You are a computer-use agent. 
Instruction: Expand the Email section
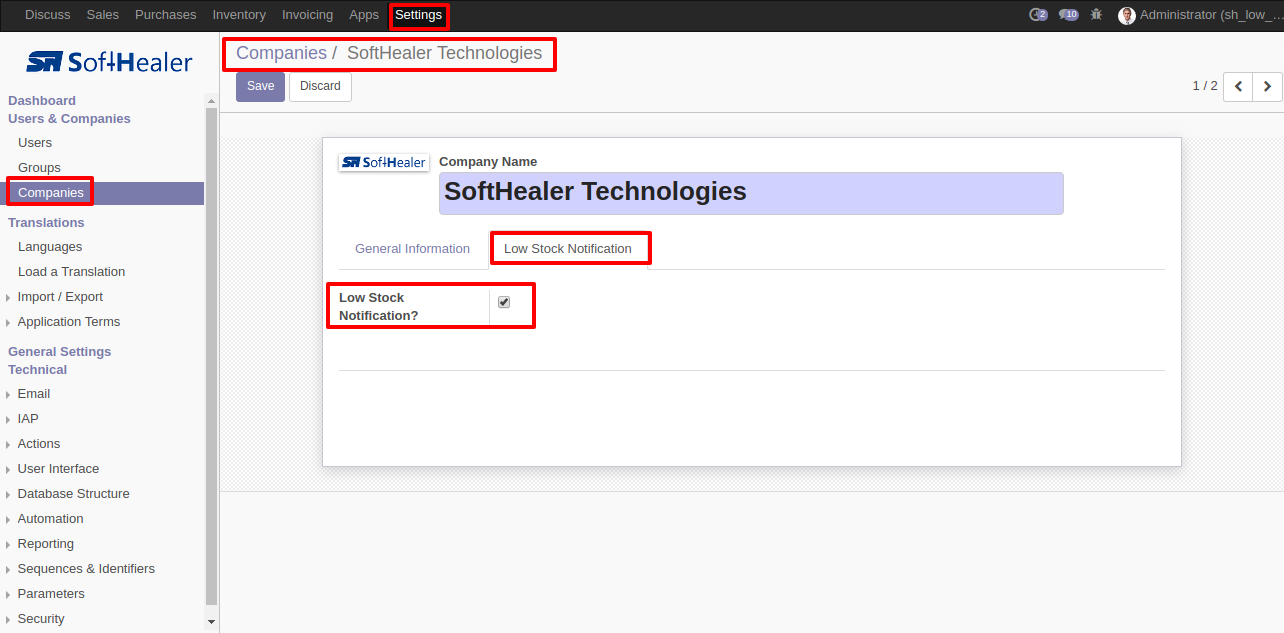tap(33, 394)
